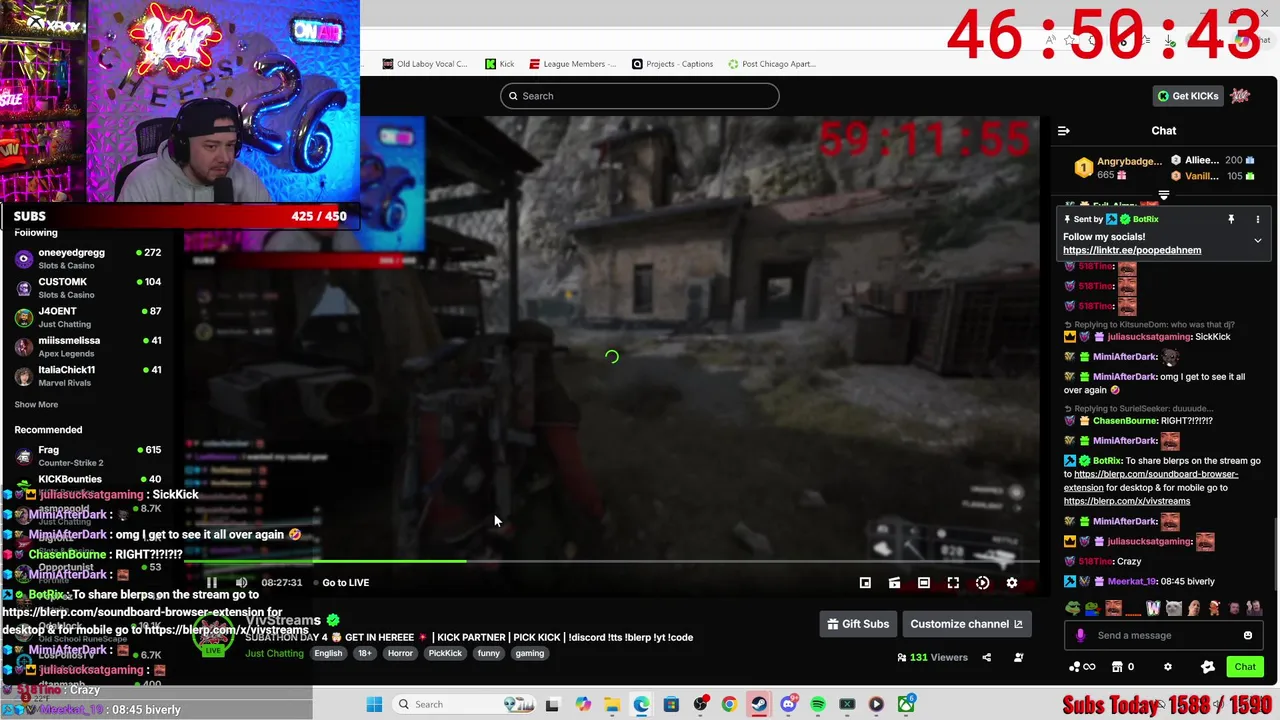This screenshot has width=1280, height=720.
Task: Select the gaming stream tag
Action: 530,654
